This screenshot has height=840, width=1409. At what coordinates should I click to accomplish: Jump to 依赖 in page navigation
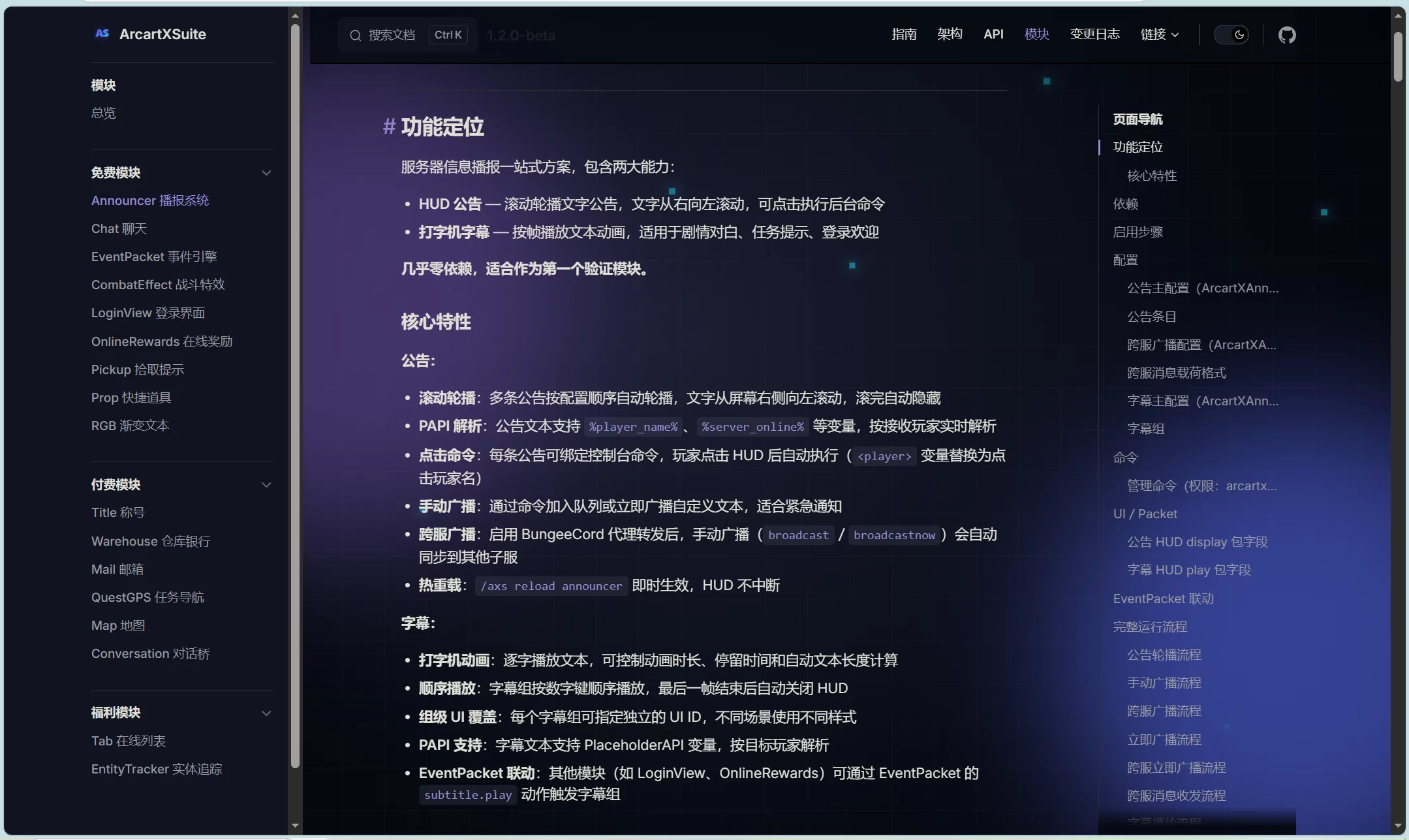click(x=1125, y=204)
